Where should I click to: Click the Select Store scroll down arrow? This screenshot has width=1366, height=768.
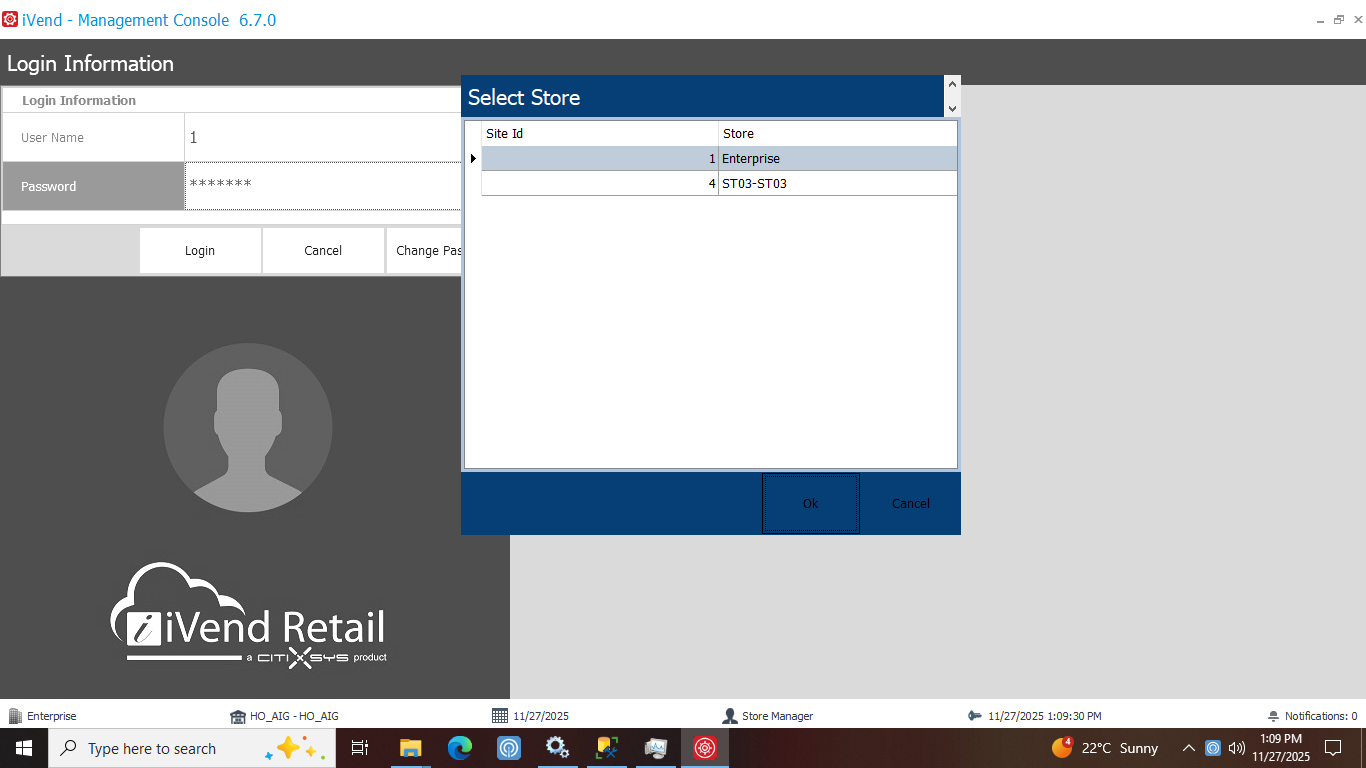click(x=952, y=108)
